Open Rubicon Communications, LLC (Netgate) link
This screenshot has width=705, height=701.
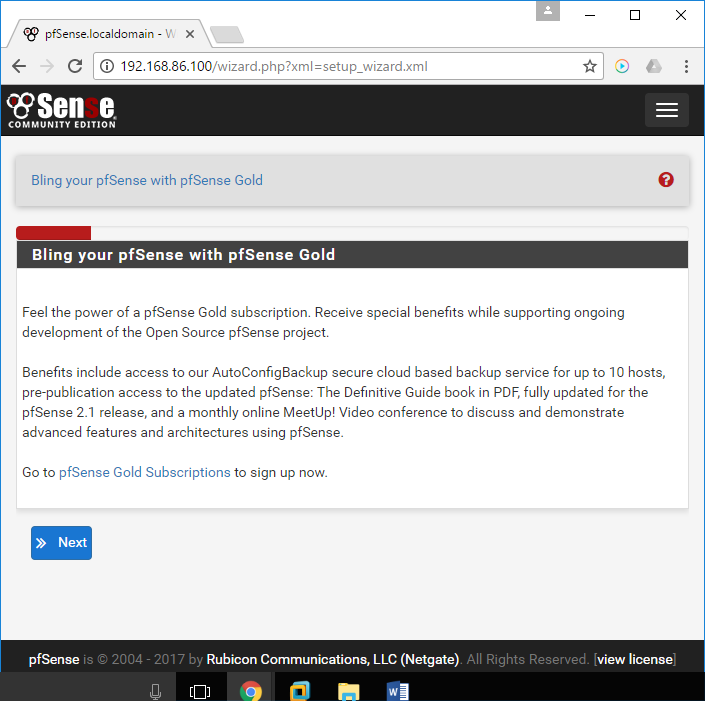point(333,659)
